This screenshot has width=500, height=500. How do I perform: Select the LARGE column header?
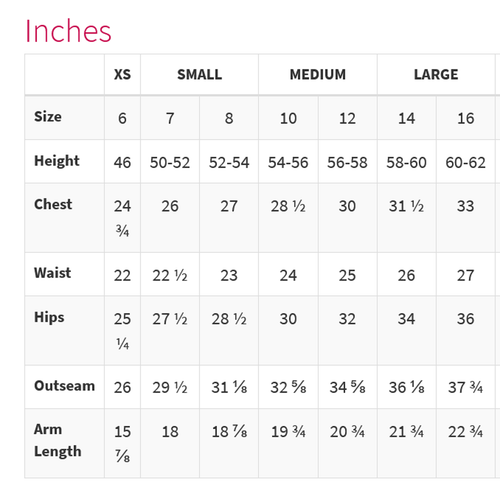coord(436,75)
